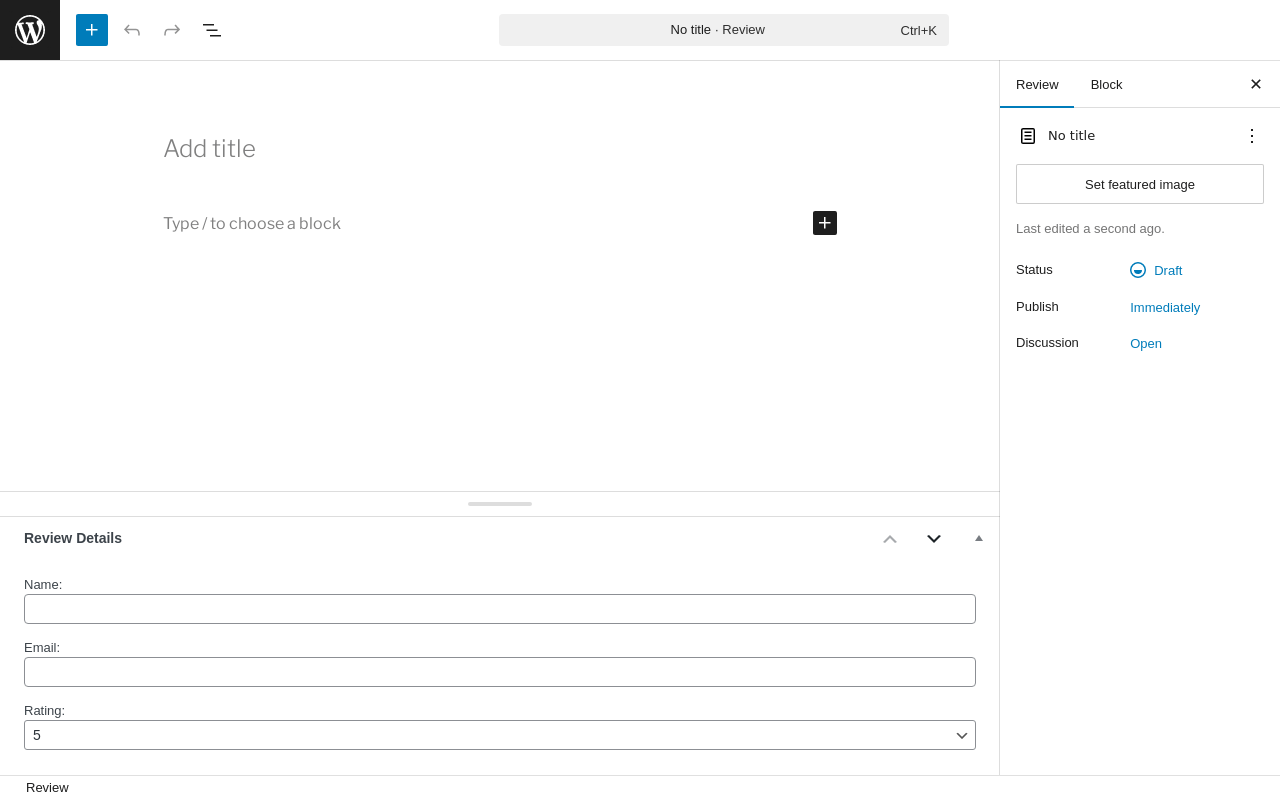Open the actions menu beside No title
The image size is (1280, 800).
[1251, 136]
